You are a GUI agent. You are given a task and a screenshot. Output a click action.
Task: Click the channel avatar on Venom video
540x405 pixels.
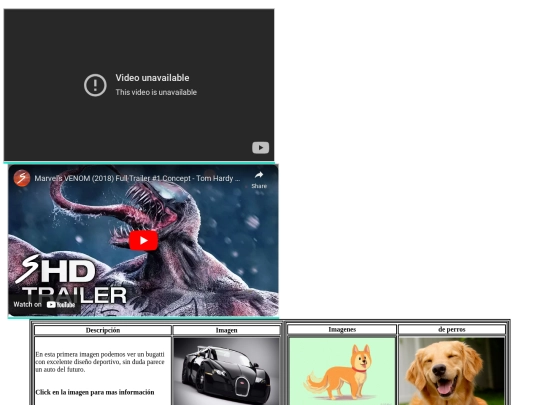(x=22, y=178)
